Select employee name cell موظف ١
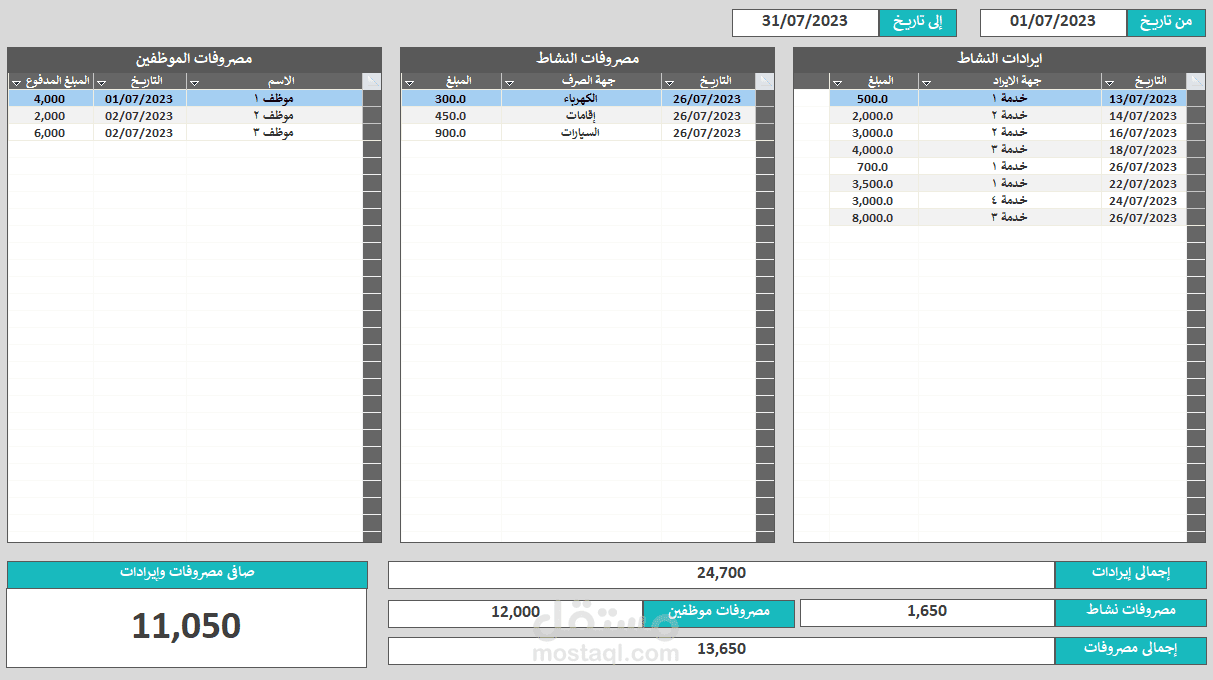Image resolution: width=1213 pixels, height=680 pixels. pos(274,99)
